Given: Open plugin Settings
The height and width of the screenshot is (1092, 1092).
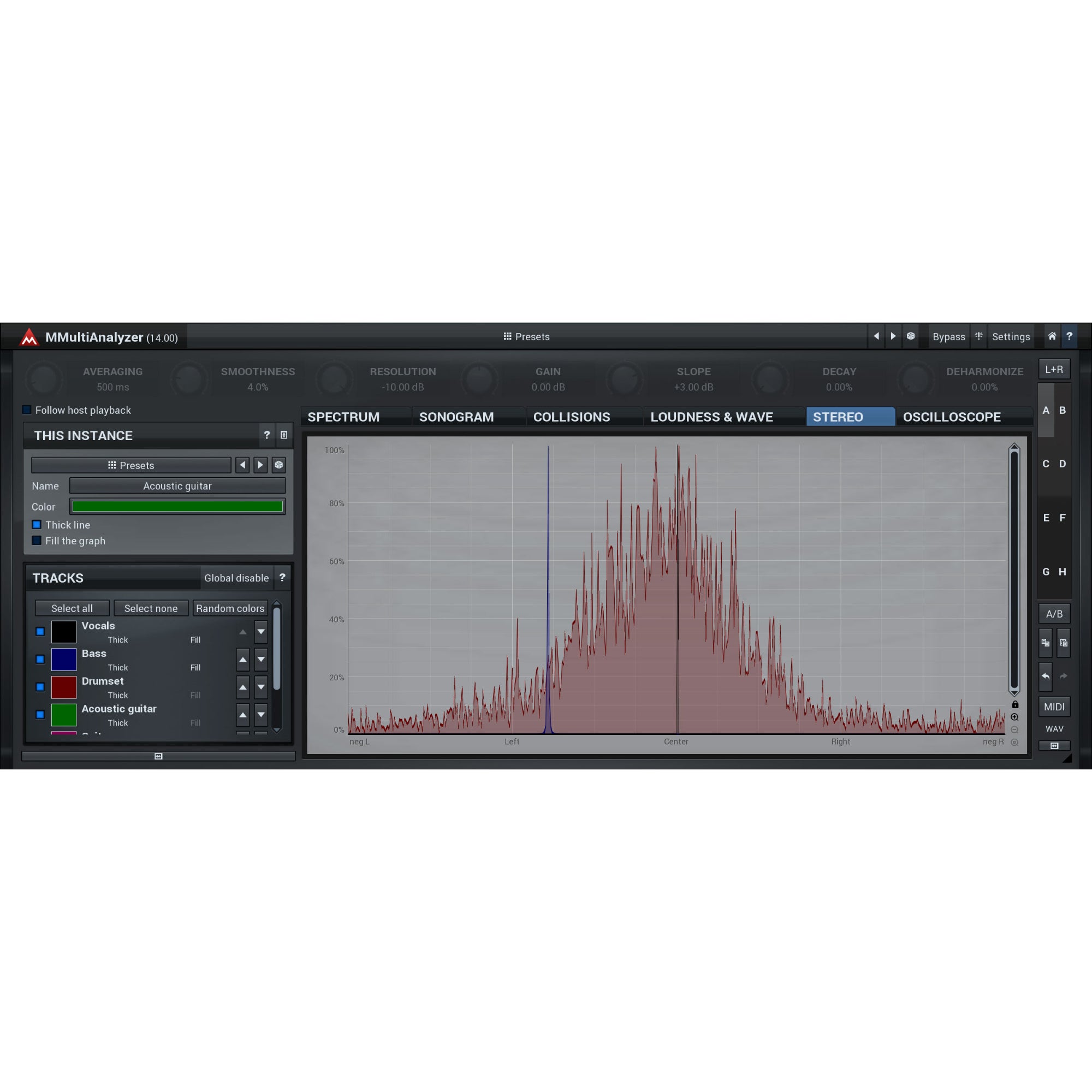Looking at the screenshot, I should click(1011, 336).
